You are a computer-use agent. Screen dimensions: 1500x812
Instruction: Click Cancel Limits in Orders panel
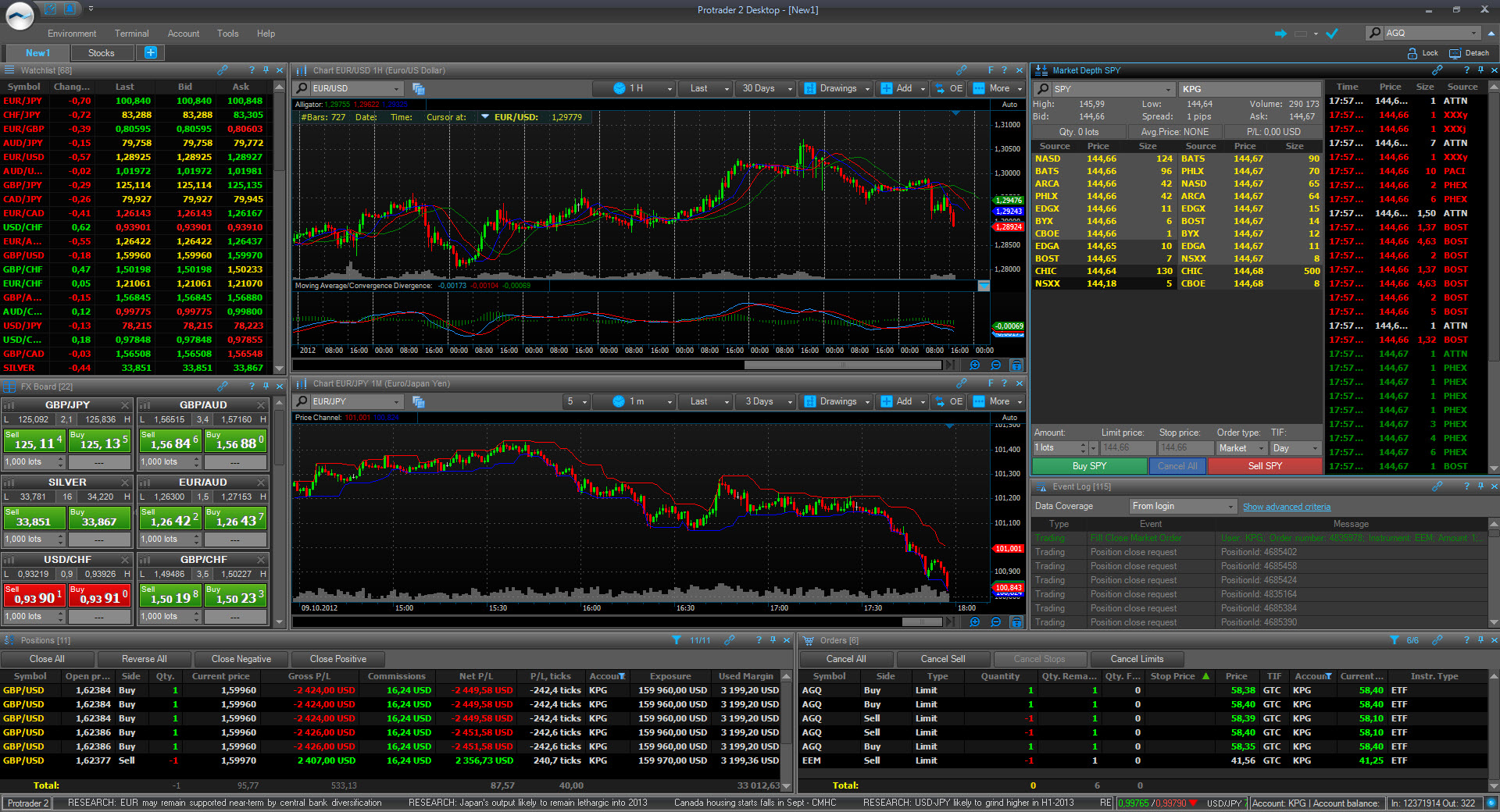1137,659
